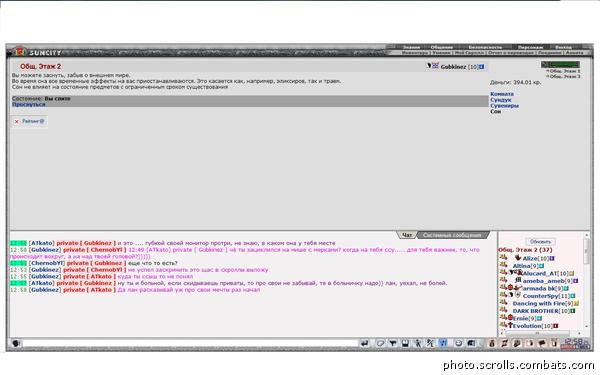Click the Проснуться link

tap(28, 104)
